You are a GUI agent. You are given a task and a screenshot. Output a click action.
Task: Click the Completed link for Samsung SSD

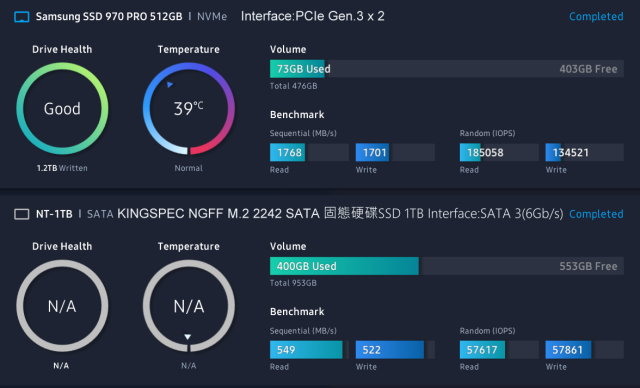596,17
